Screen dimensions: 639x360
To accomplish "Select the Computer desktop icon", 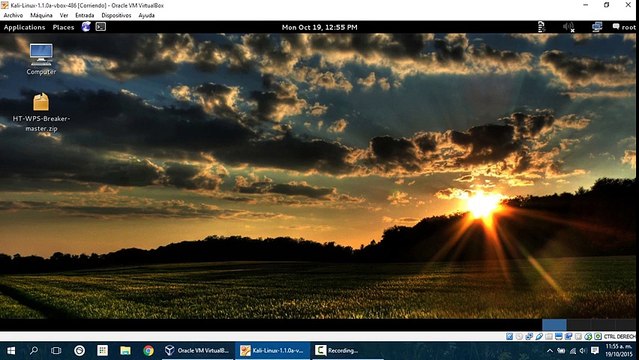I will [41, 59].
